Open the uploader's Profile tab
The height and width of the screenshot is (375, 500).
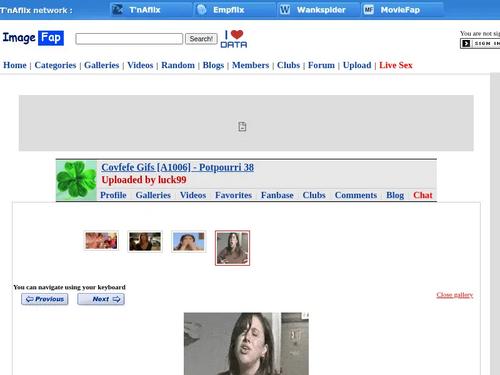pyautogui.click(x=113, y=195)
